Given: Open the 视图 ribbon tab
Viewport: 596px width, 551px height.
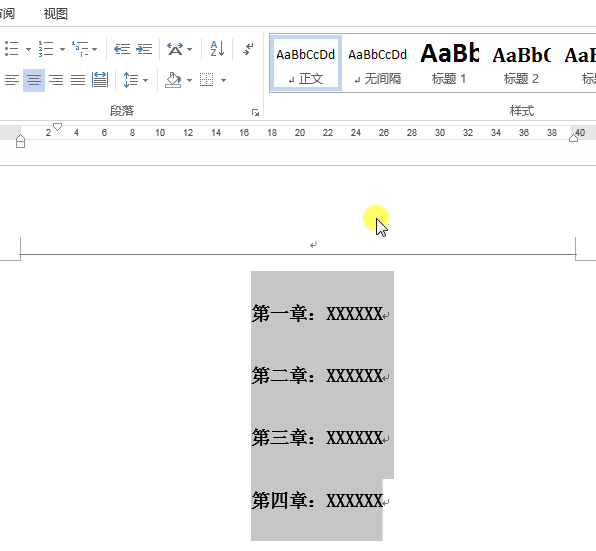Looking at the screenshot, I should click(x=55, y=14).
